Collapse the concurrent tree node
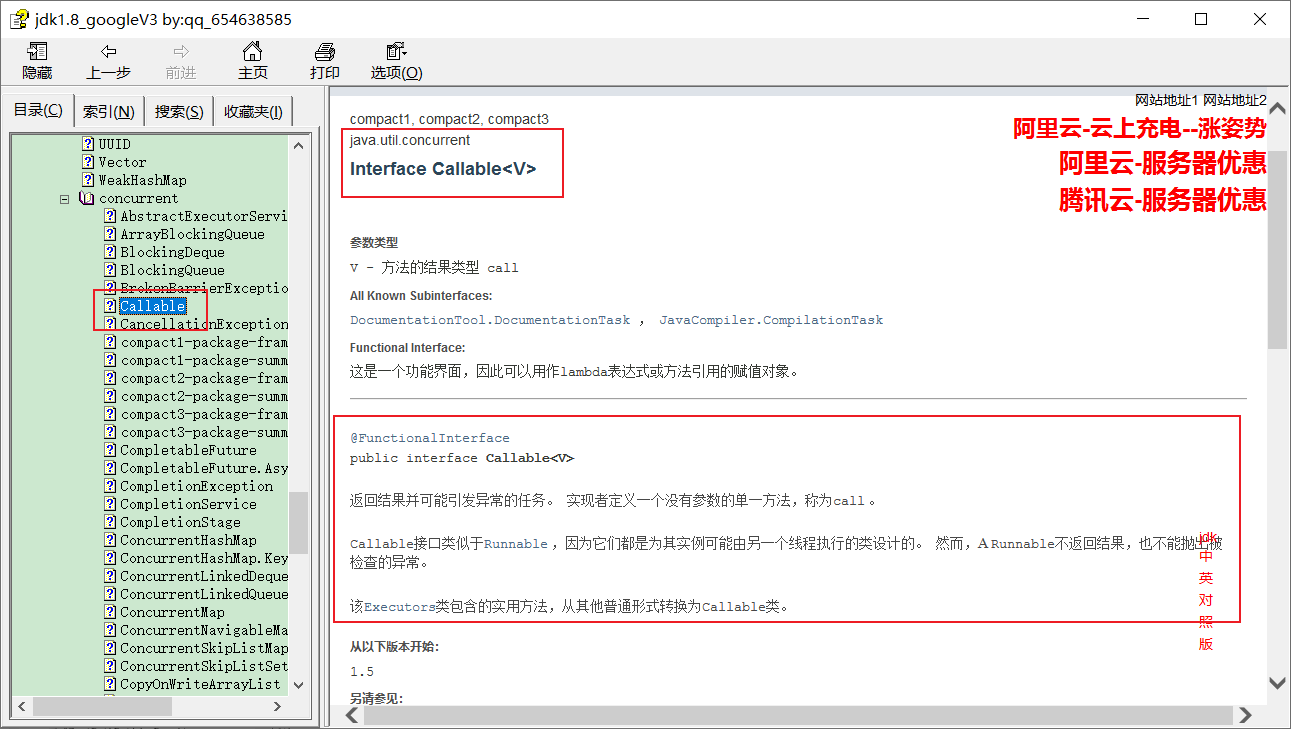1291x729 pixels. coord(64,198)
